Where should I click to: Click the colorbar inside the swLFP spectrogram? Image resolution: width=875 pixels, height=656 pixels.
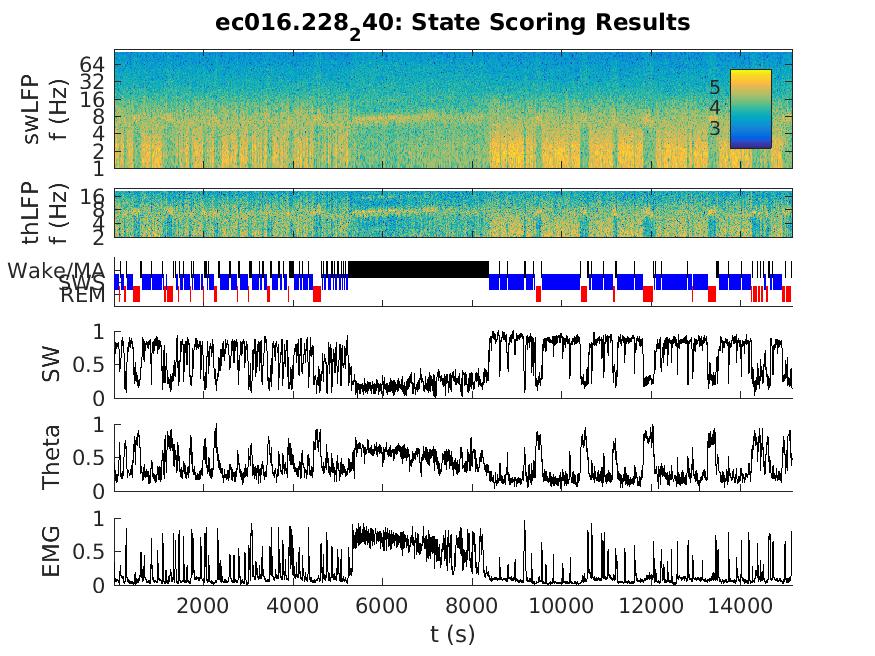(x=750, y=108)
